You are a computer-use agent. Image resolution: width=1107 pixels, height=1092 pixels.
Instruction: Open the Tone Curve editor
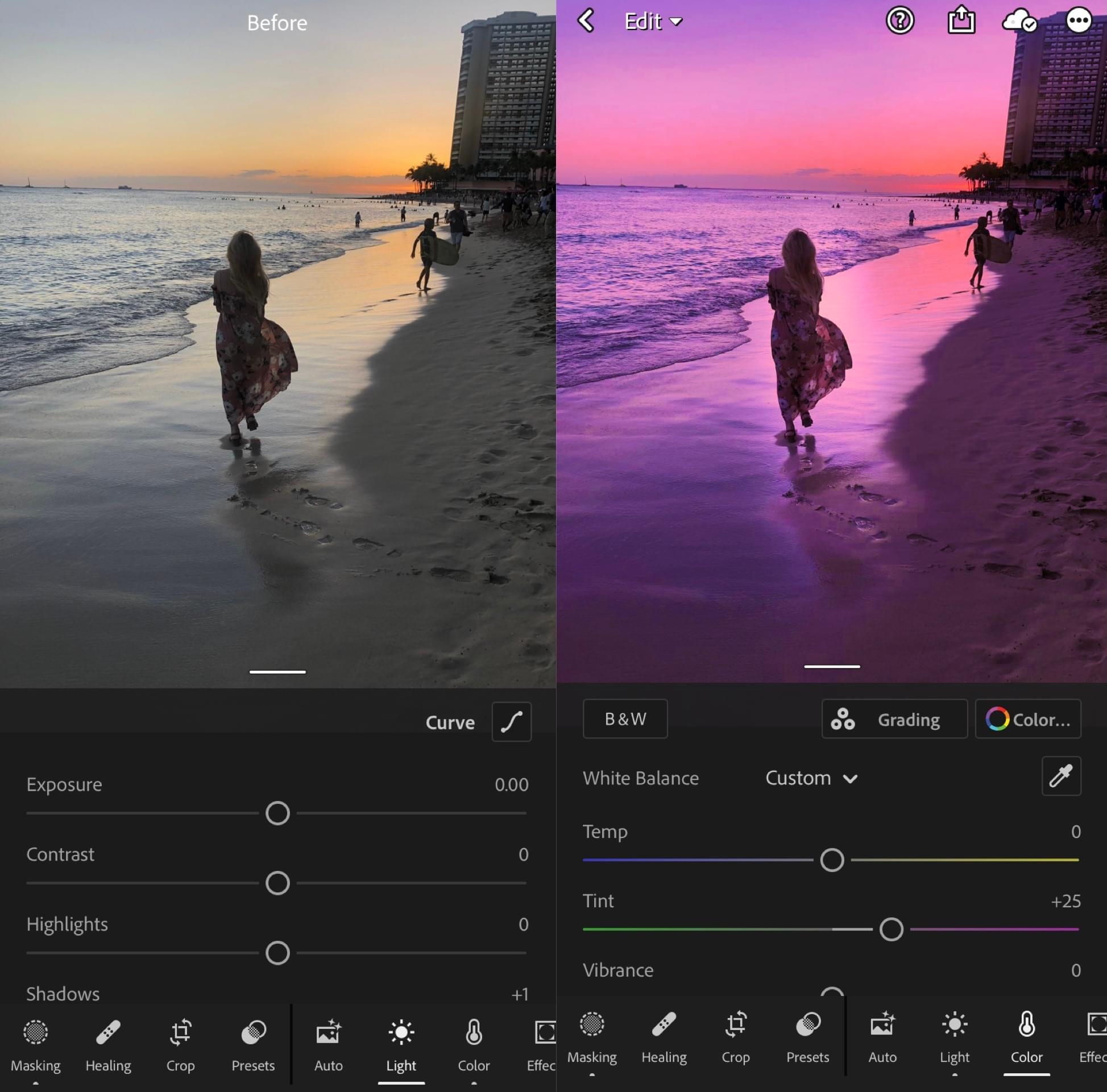click(511, 722)
